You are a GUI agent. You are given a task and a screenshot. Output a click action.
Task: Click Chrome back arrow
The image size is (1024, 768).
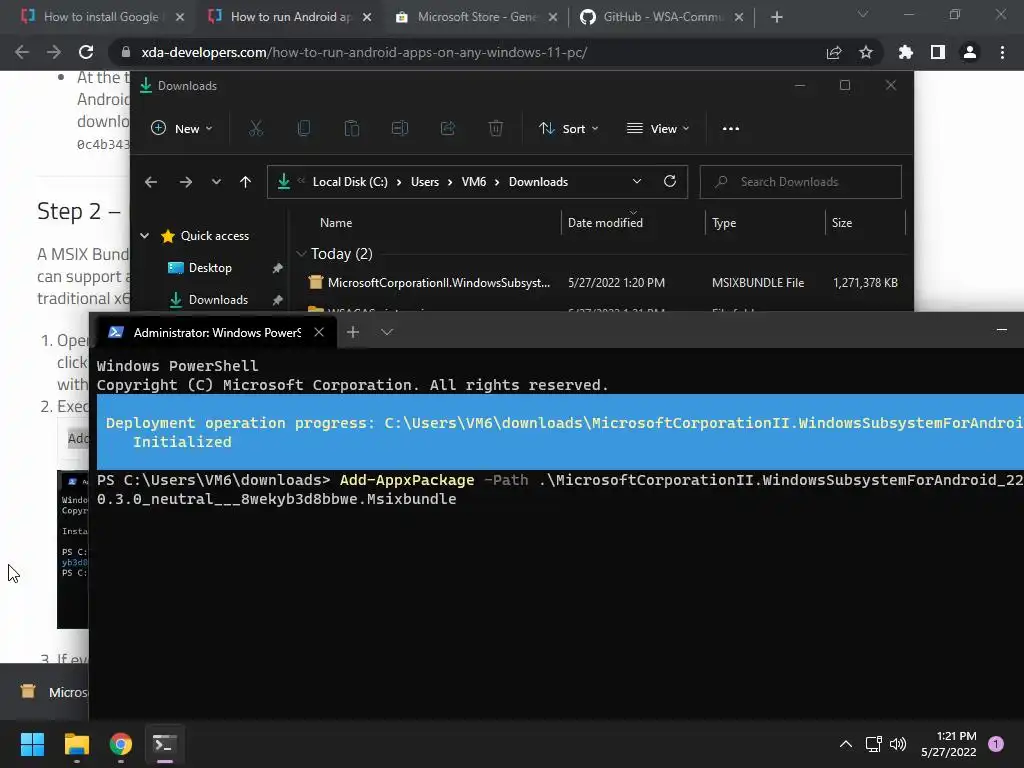click(x=22, y=52)
